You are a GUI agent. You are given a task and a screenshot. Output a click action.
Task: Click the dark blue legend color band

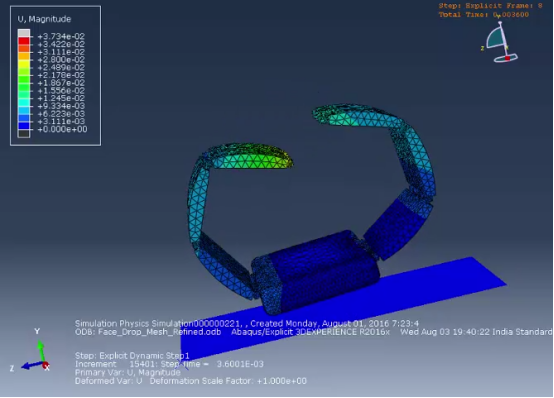[24, 126]
